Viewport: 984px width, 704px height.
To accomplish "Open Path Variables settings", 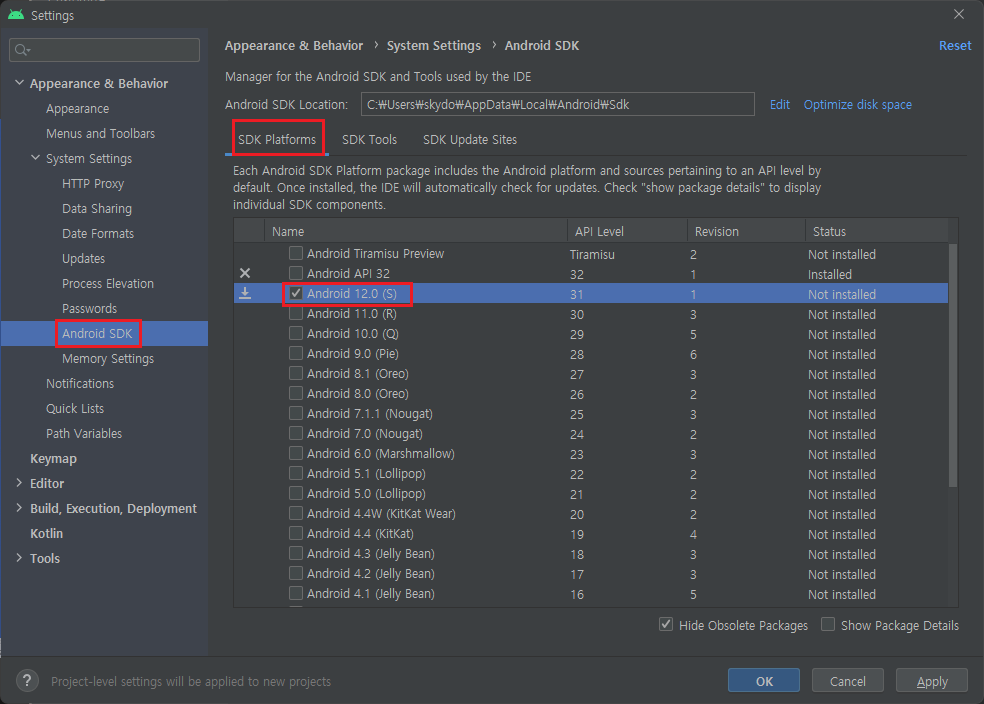I will pos(83,434).
